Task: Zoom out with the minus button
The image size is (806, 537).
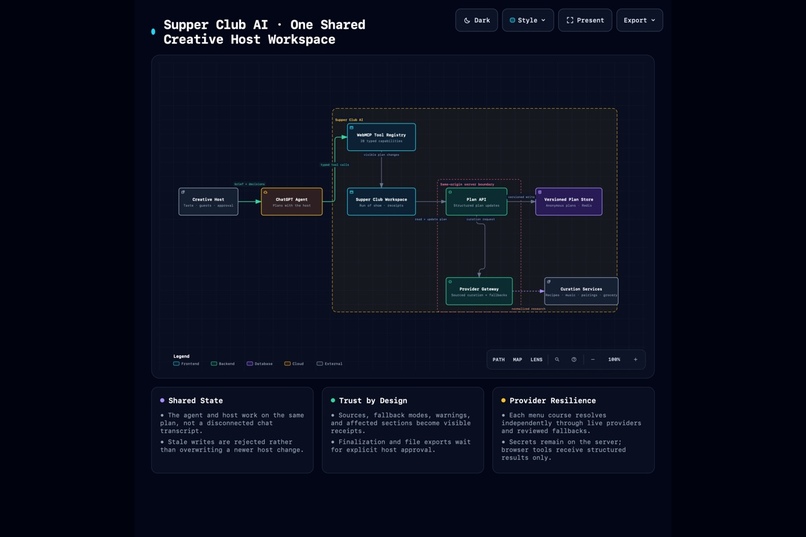Action: tap(593, 360)
